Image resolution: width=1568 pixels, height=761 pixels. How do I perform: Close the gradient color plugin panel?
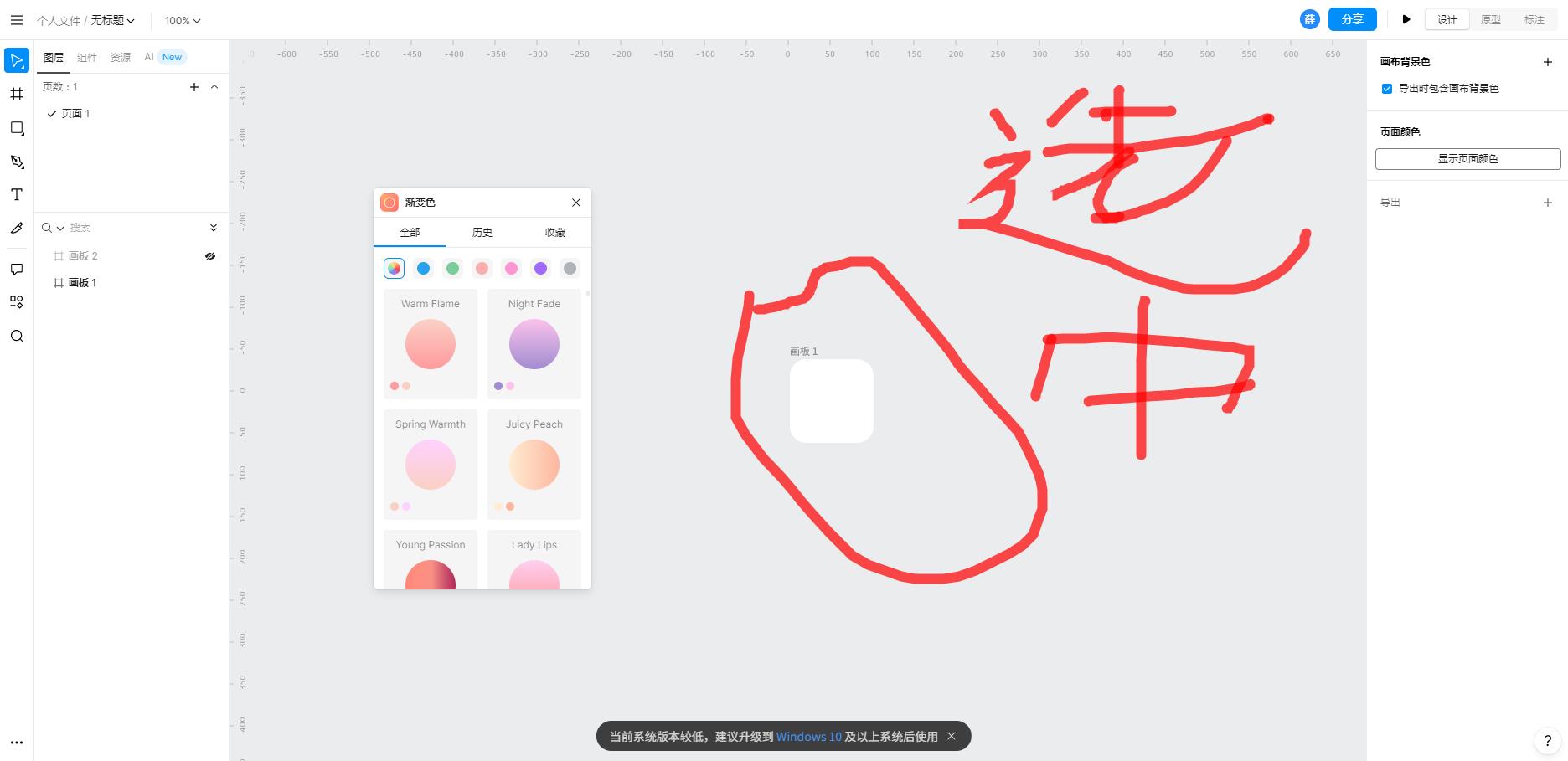tap(576, 203)
